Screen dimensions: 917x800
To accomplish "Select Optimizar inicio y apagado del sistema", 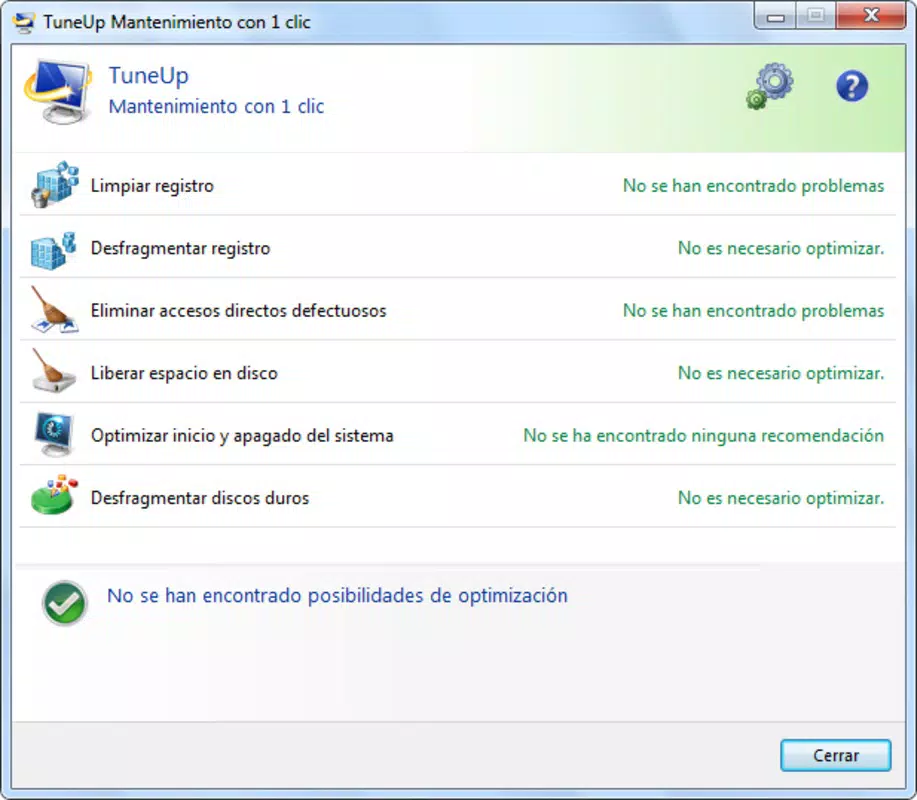I will tap(242, 436).
